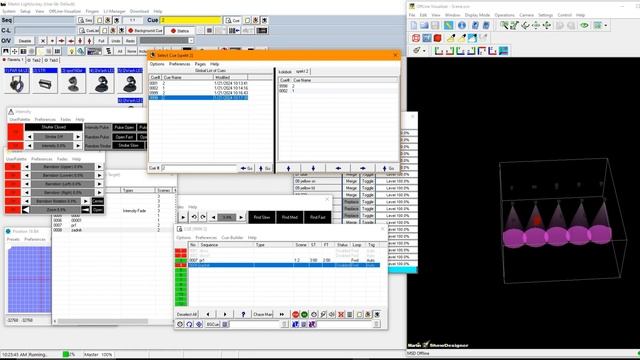
Task: Click the red X delete icon in Cuelist toolbar
Action: (x=341, y=314)
